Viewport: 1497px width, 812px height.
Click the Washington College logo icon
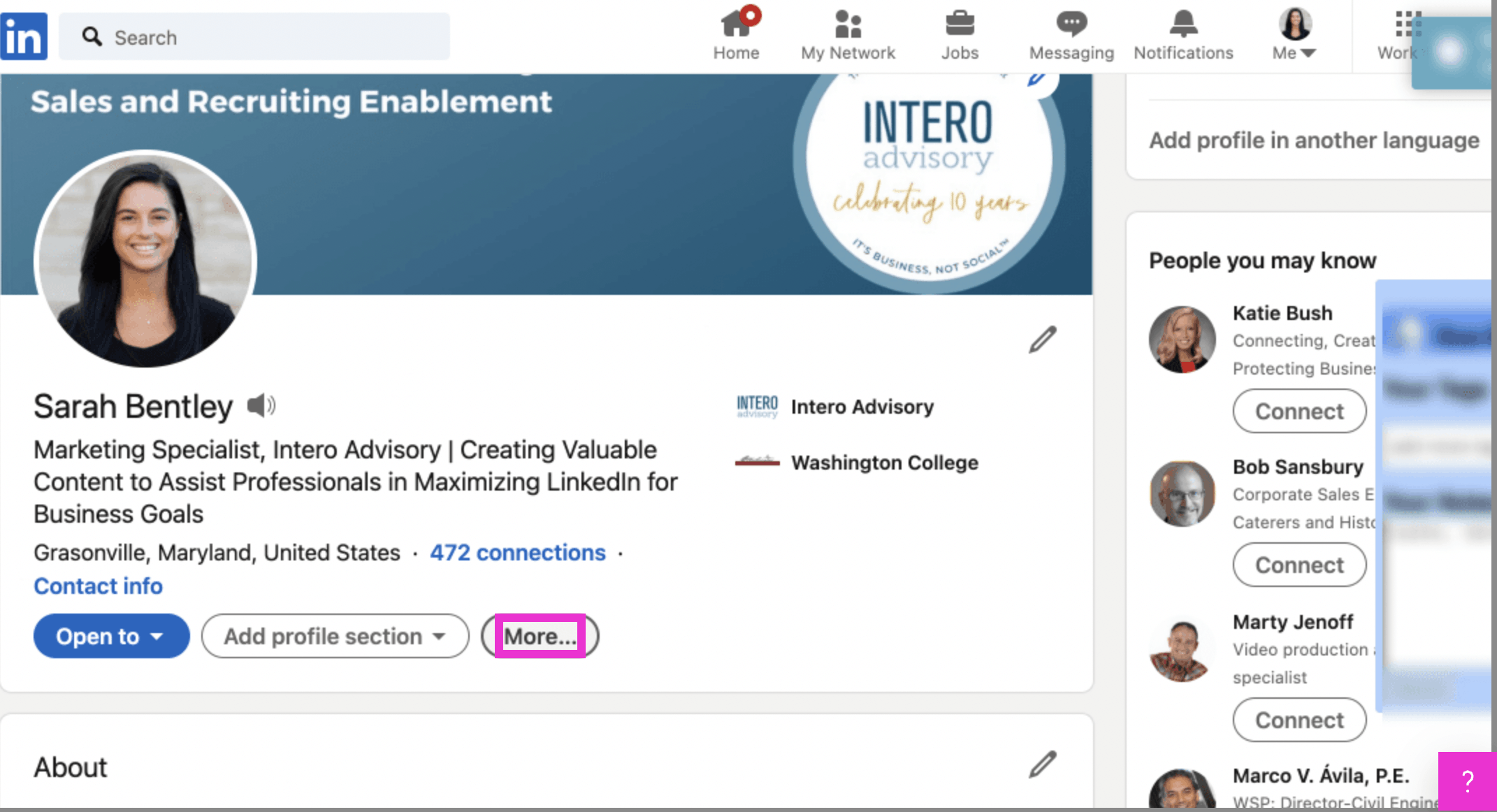[x=757, y=461]
